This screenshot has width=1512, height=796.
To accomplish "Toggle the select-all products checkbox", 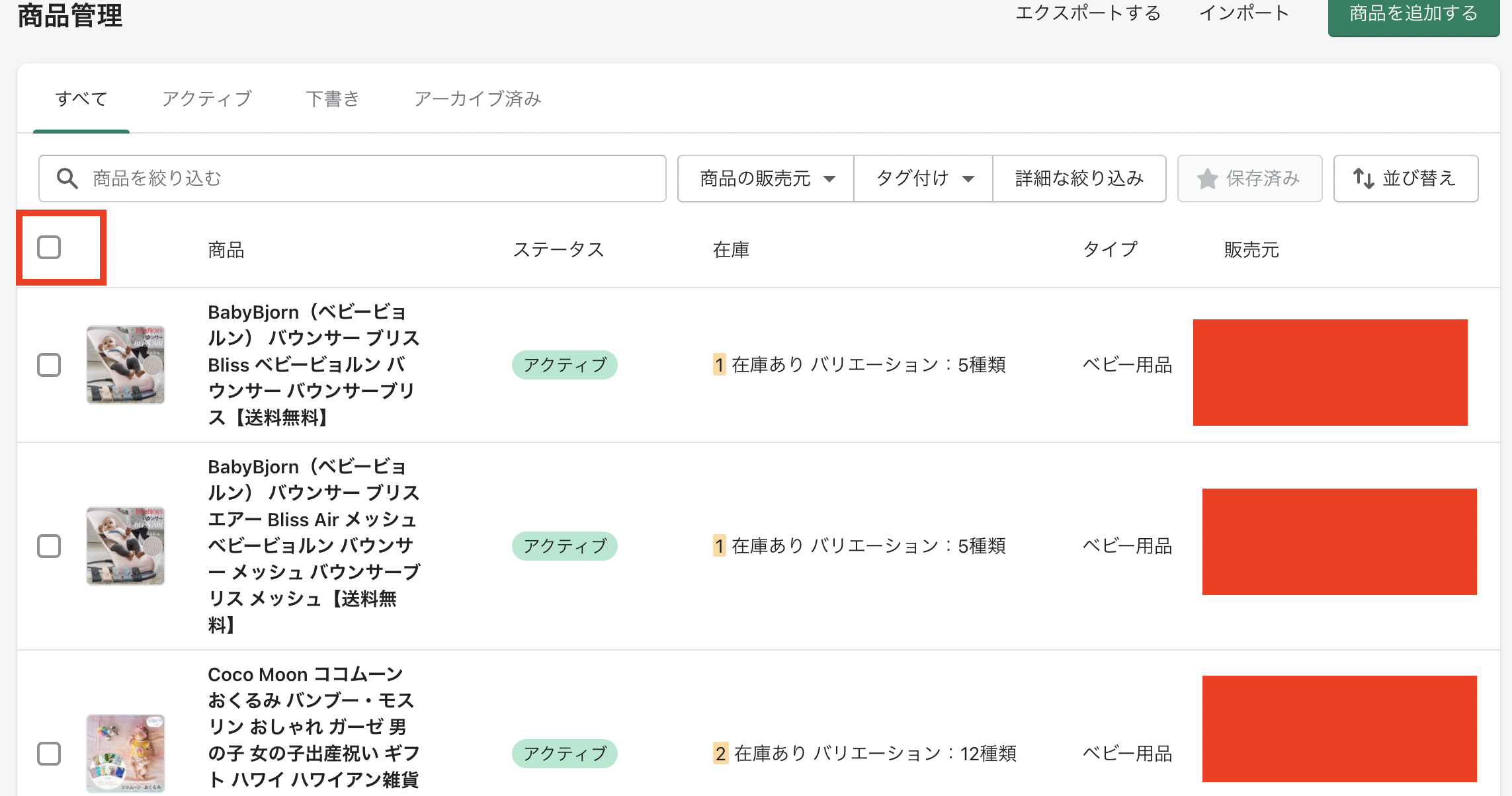I will click(49, 248).
